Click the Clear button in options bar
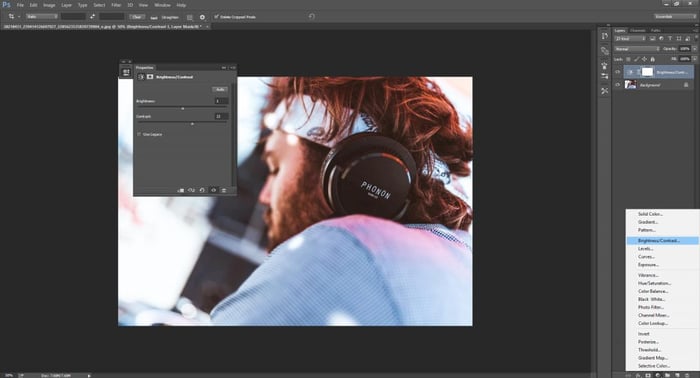700x378 pixels. click(137, 17)
